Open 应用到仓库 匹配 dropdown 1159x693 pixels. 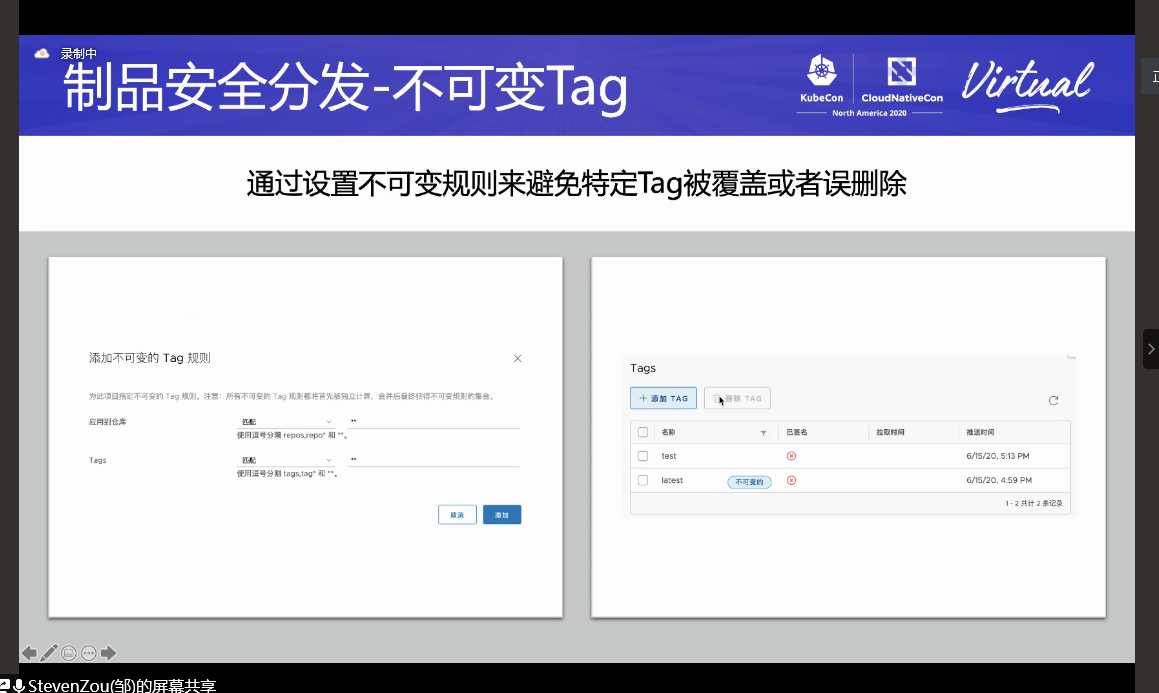coord(286,421)
